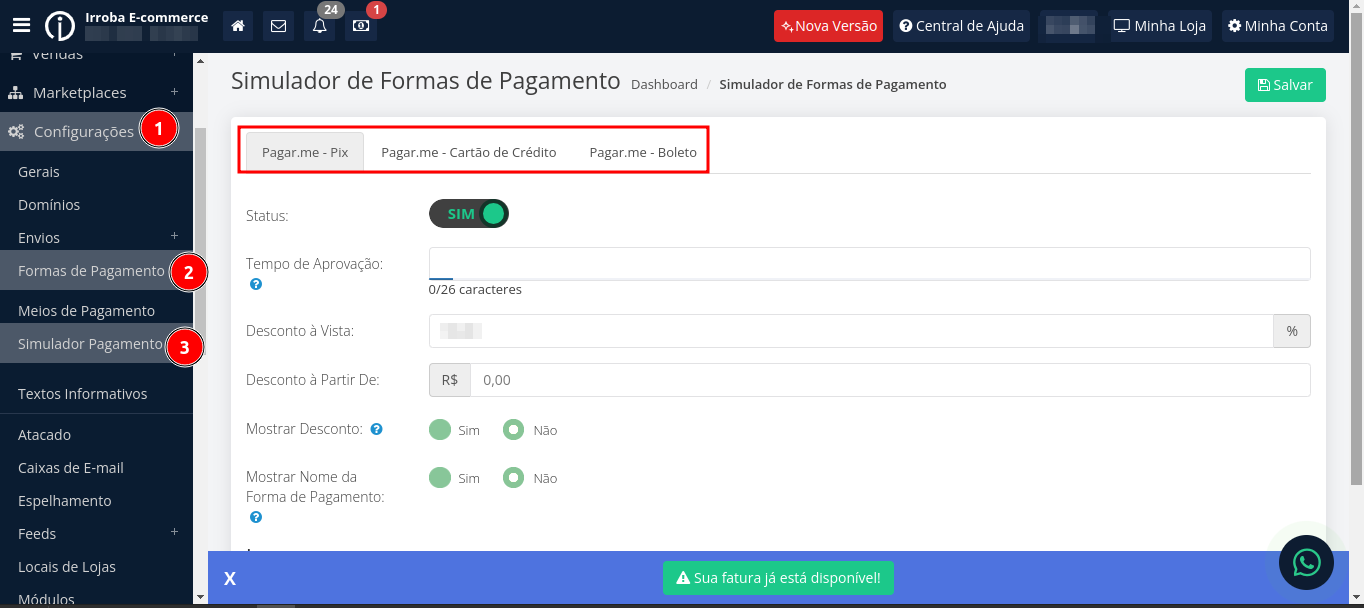The width and height of the screenshot is (1364, 608).
Task: Click the Desconto à Partir De field
Action: pyautogui.click(x=890, y=380)
